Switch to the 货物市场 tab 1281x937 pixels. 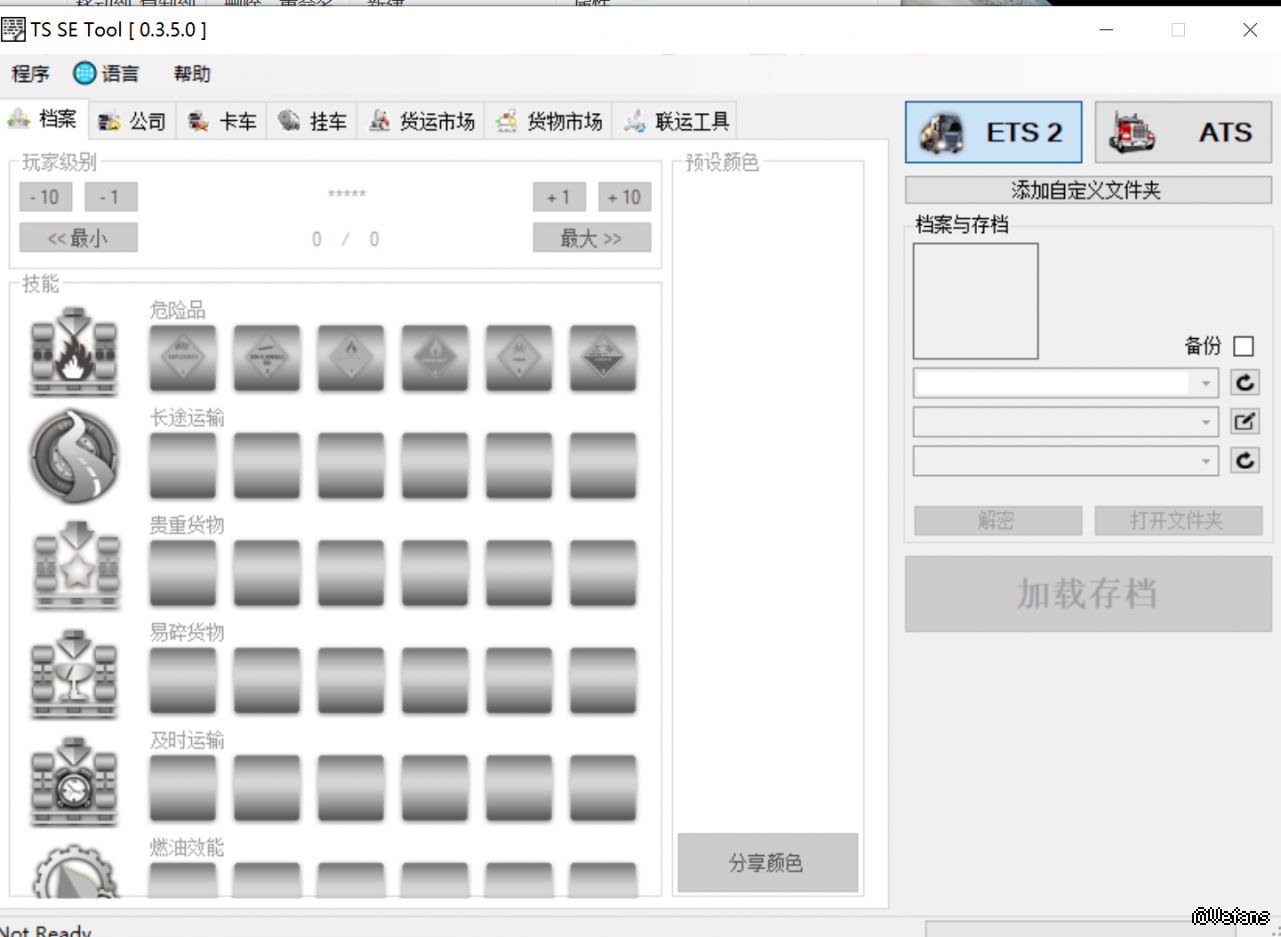pyautogui.click(x=549, y=121)
